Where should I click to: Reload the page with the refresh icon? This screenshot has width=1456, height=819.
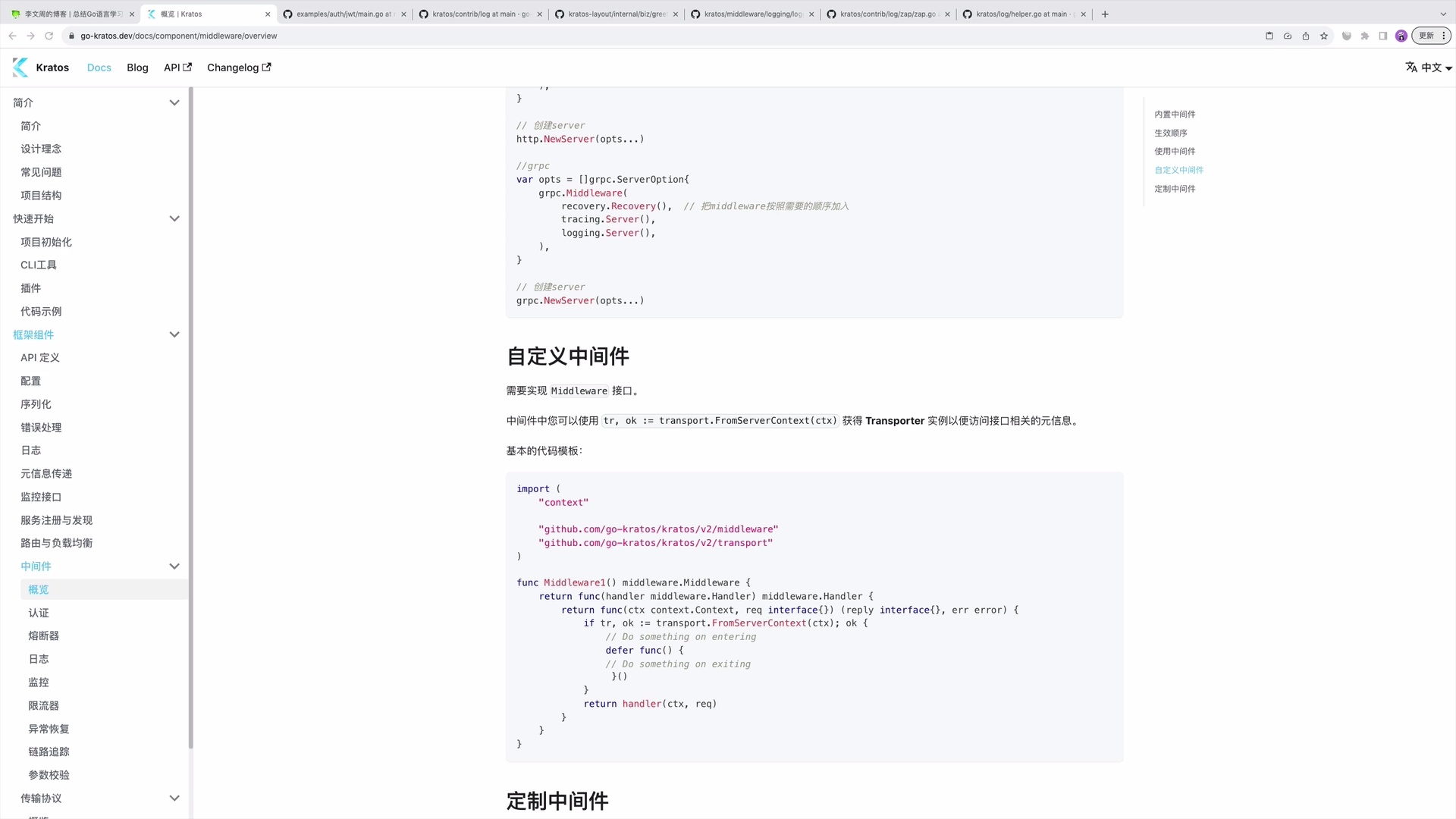[49, 36]
